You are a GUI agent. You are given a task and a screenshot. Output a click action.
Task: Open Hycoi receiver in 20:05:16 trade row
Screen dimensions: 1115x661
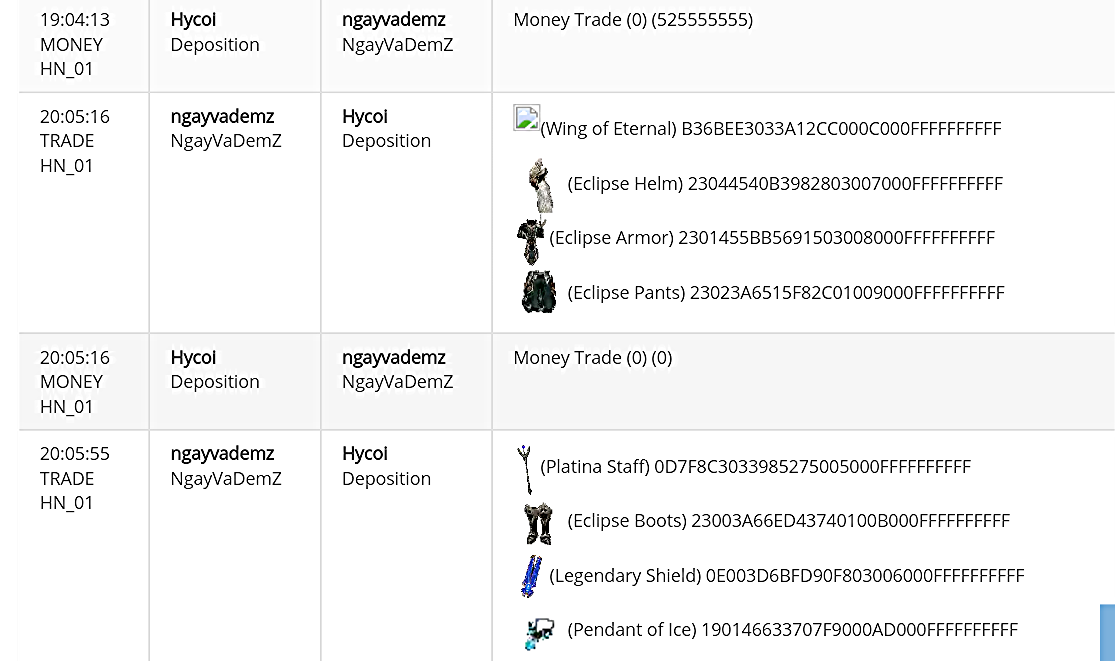click(365, 117)
